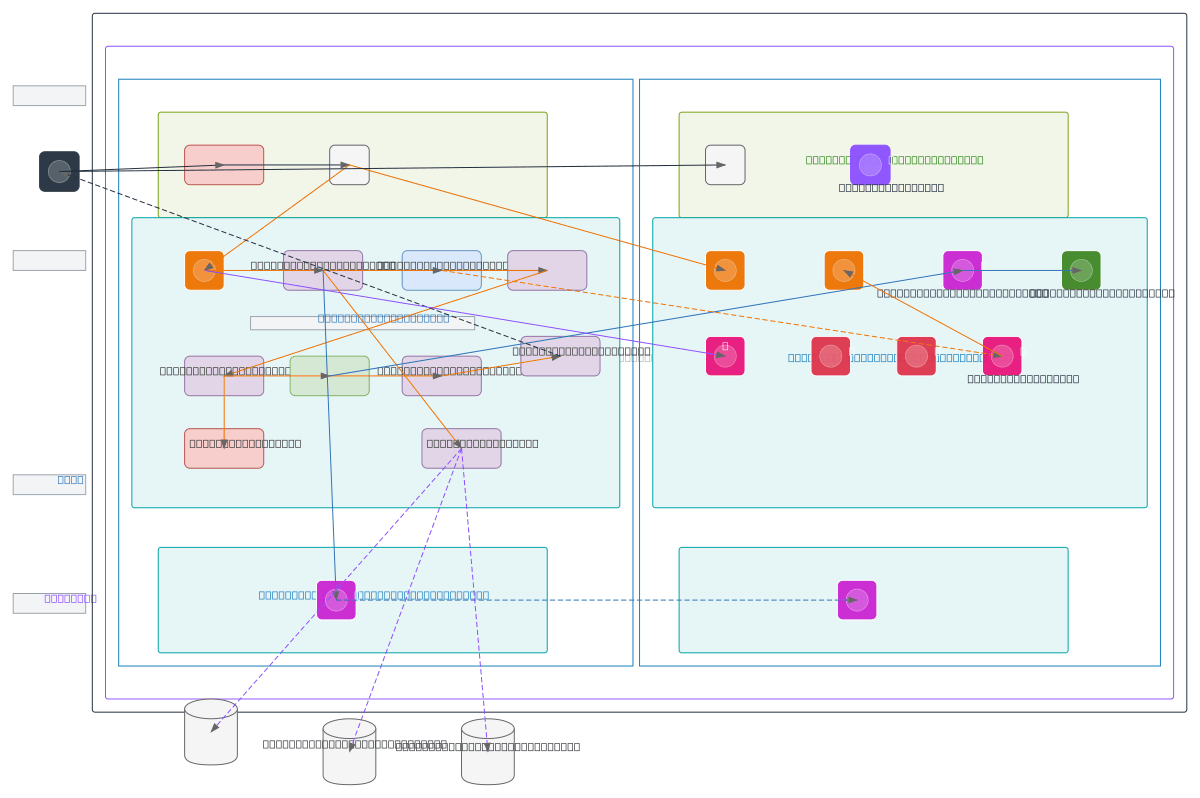
Task: Click the pink icon where the dashed orange line ends
Action: (x=1002, y=356)
